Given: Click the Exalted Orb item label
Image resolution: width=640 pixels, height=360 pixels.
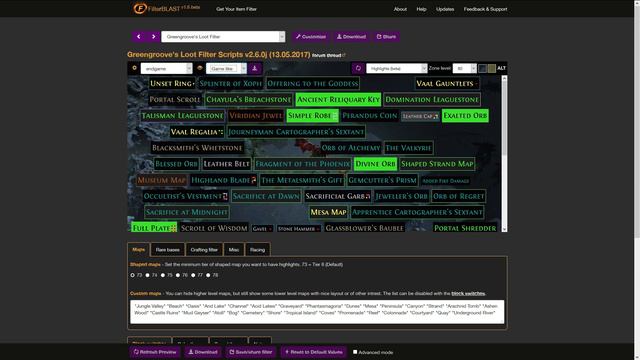Looking at the screenshot, I should (x=465, y=116).
